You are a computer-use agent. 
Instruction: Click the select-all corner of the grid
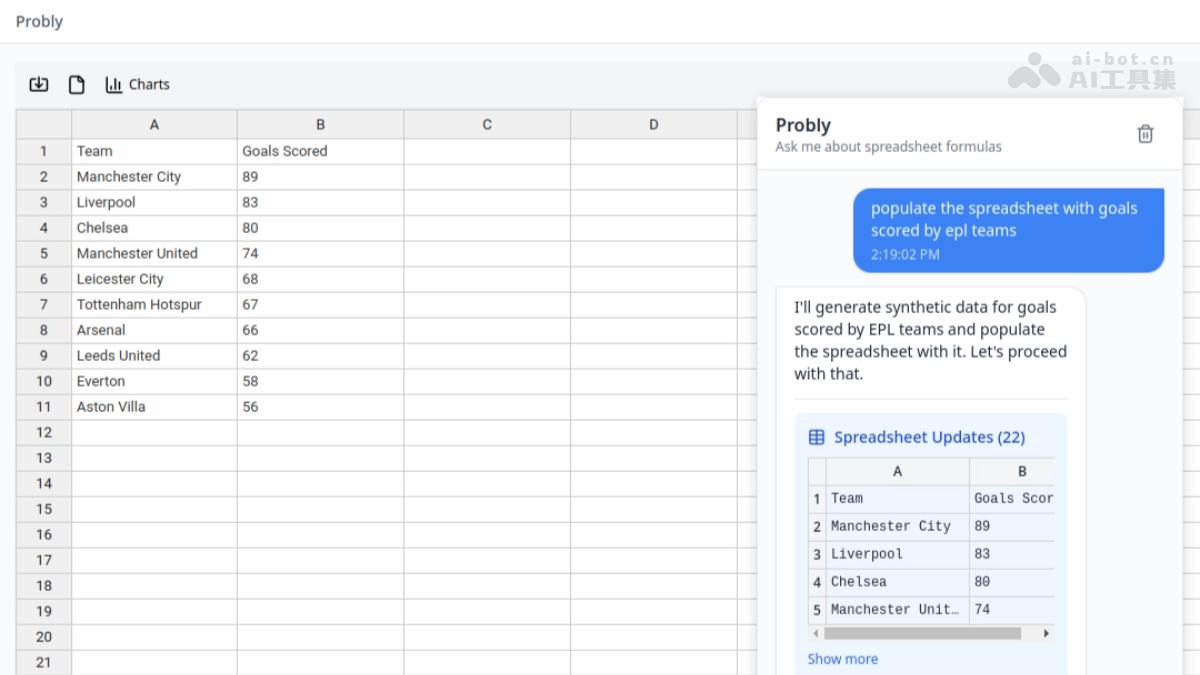click(44, 125)
